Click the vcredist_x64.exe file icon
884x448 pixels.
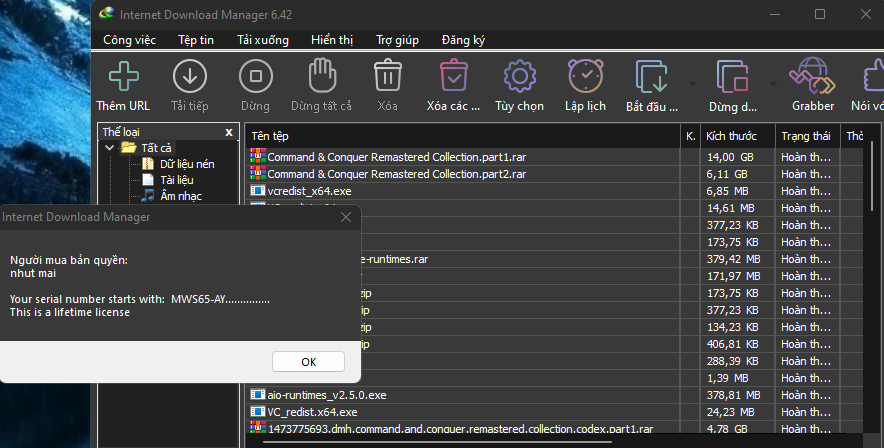point(258,191)
